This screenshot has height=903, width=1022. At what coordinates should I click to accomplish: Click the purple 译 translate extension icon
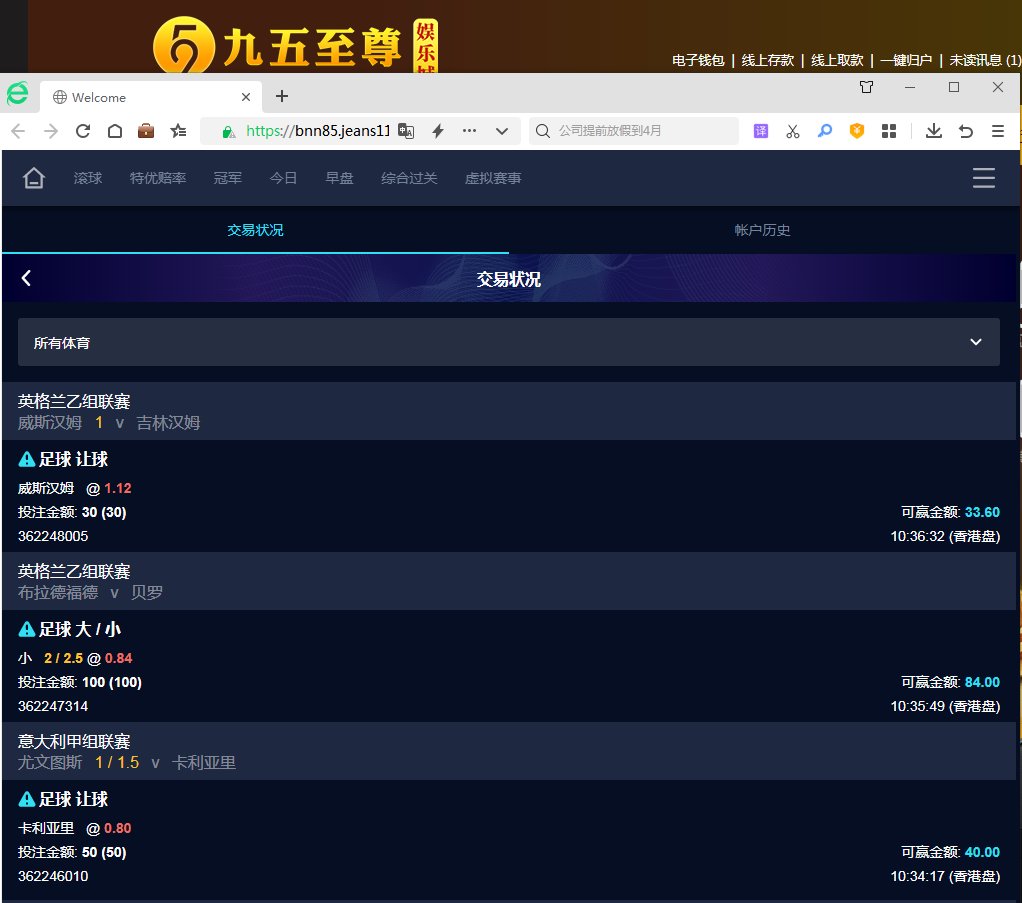(761, 131)
